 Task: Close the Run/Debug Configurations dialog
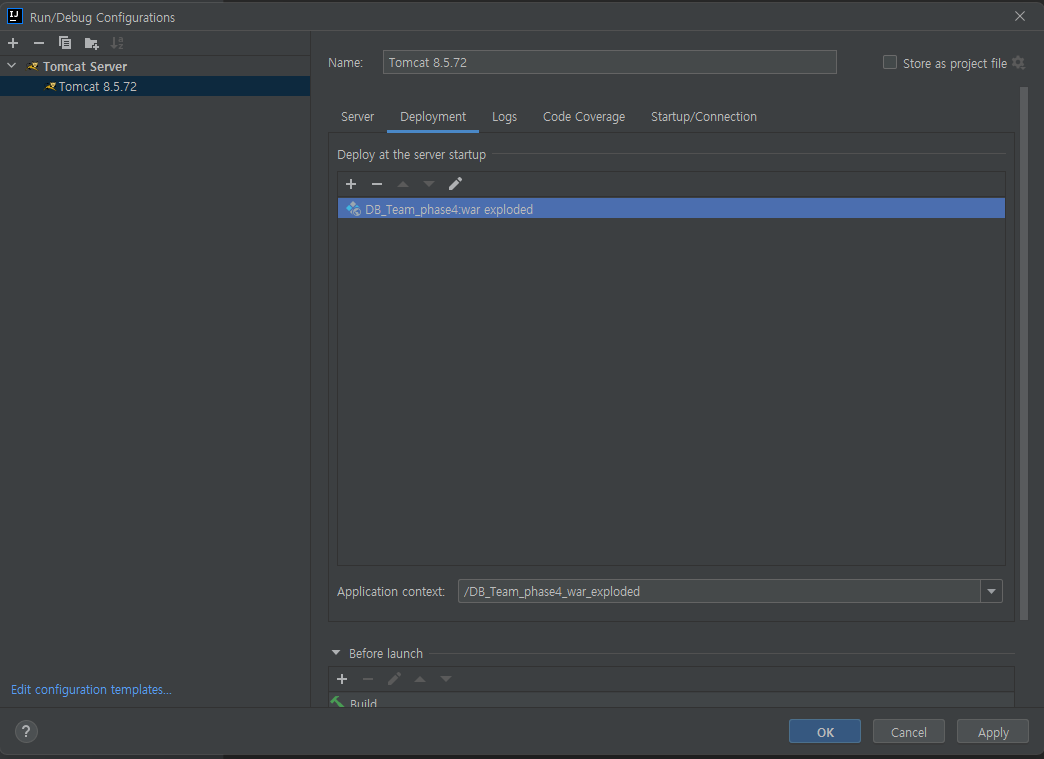click(1020, 16)
